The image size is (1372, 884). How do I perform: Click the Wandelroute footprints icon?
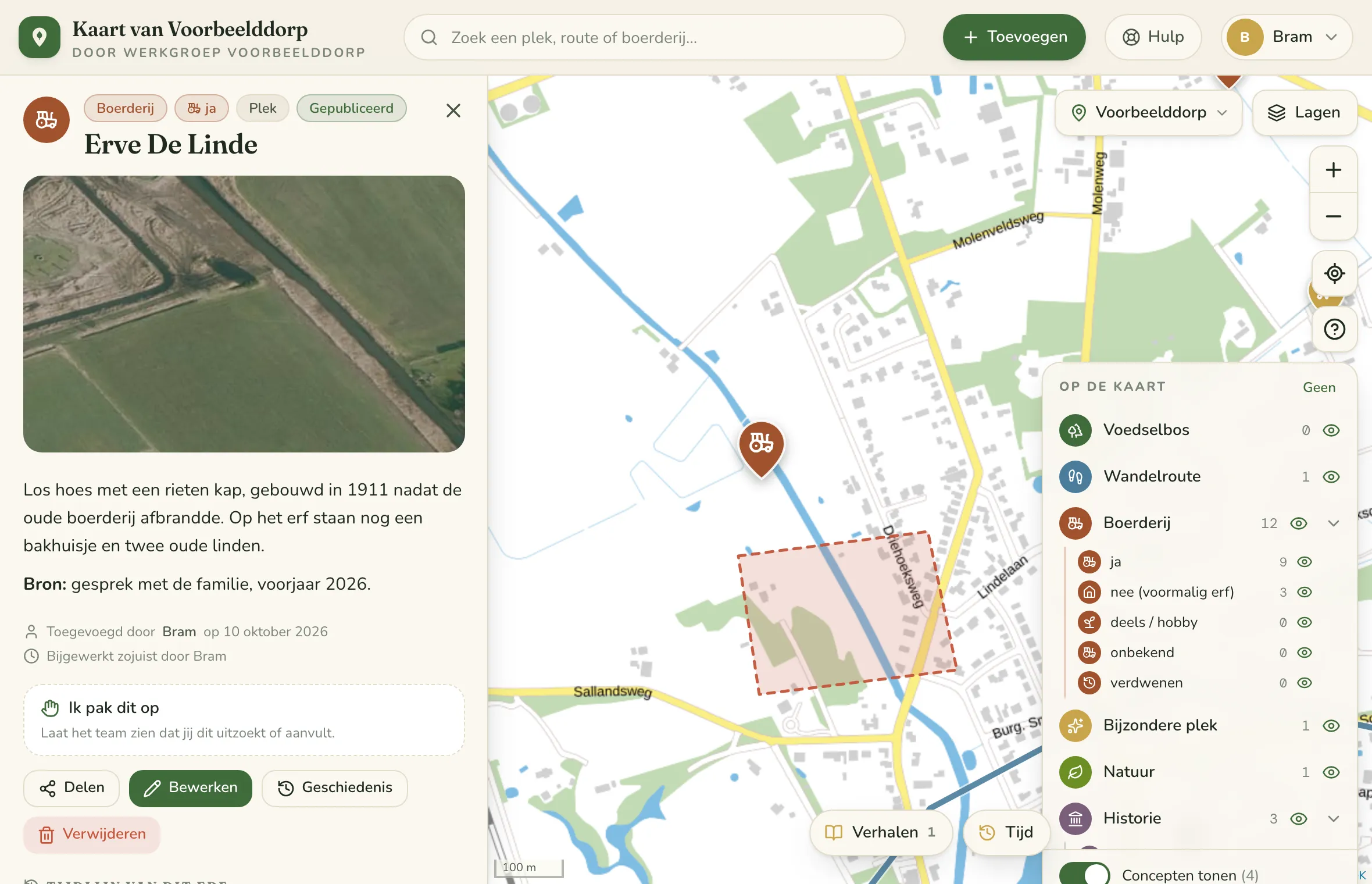[x=1075, y=477]
